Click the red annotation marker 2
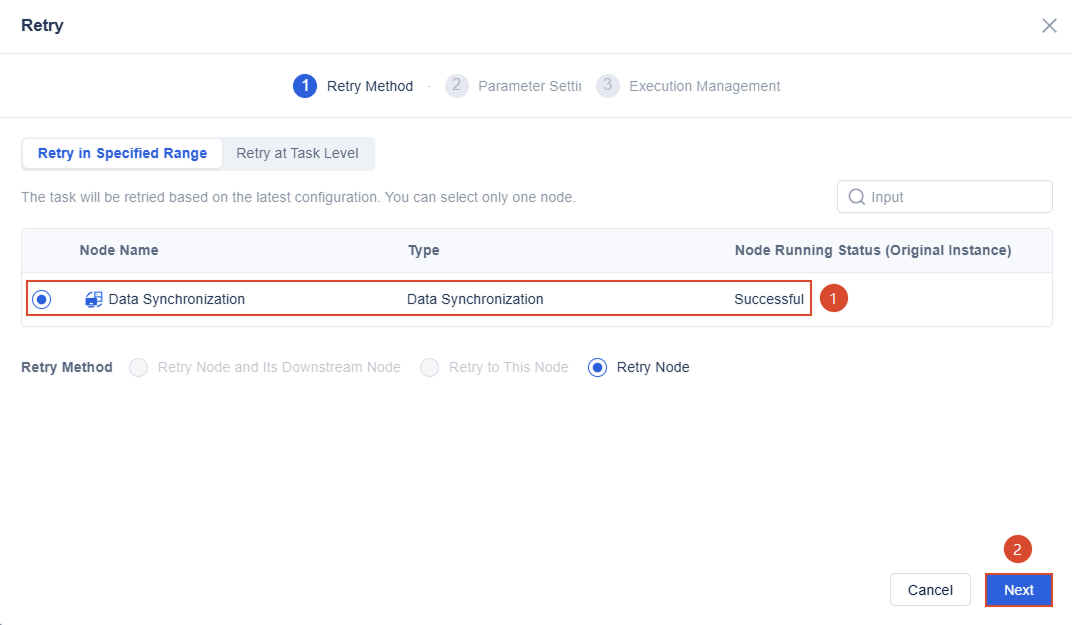 (x=1017, y=549)
